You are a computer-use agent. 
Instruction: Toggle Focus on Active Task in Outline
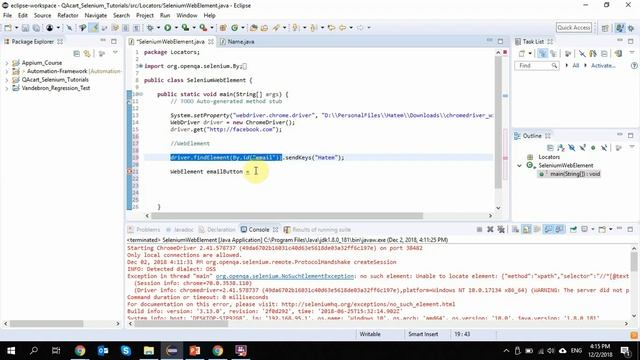[x=619, y=148]
